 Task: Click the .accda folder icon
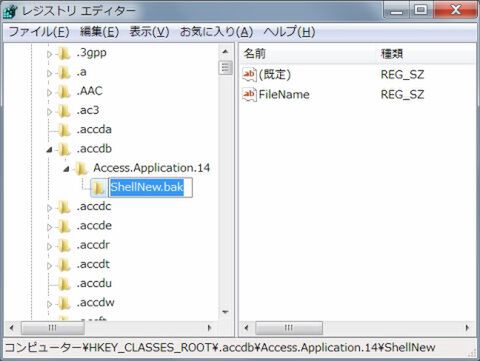pyautogui.click(x=64, y=130)
